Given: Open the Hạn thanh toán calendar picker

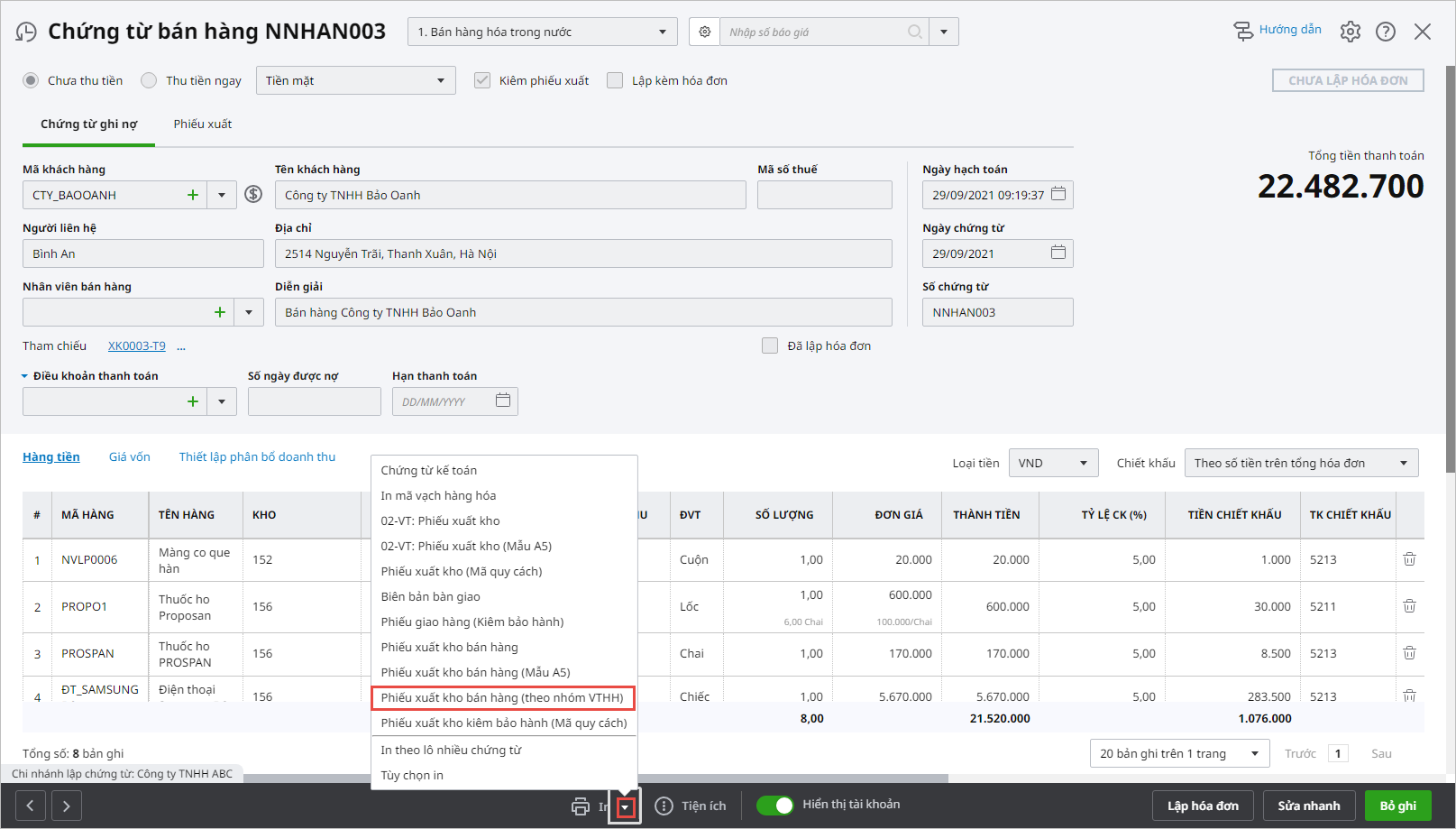Looking at the screenshot, I should click(503, 401).
